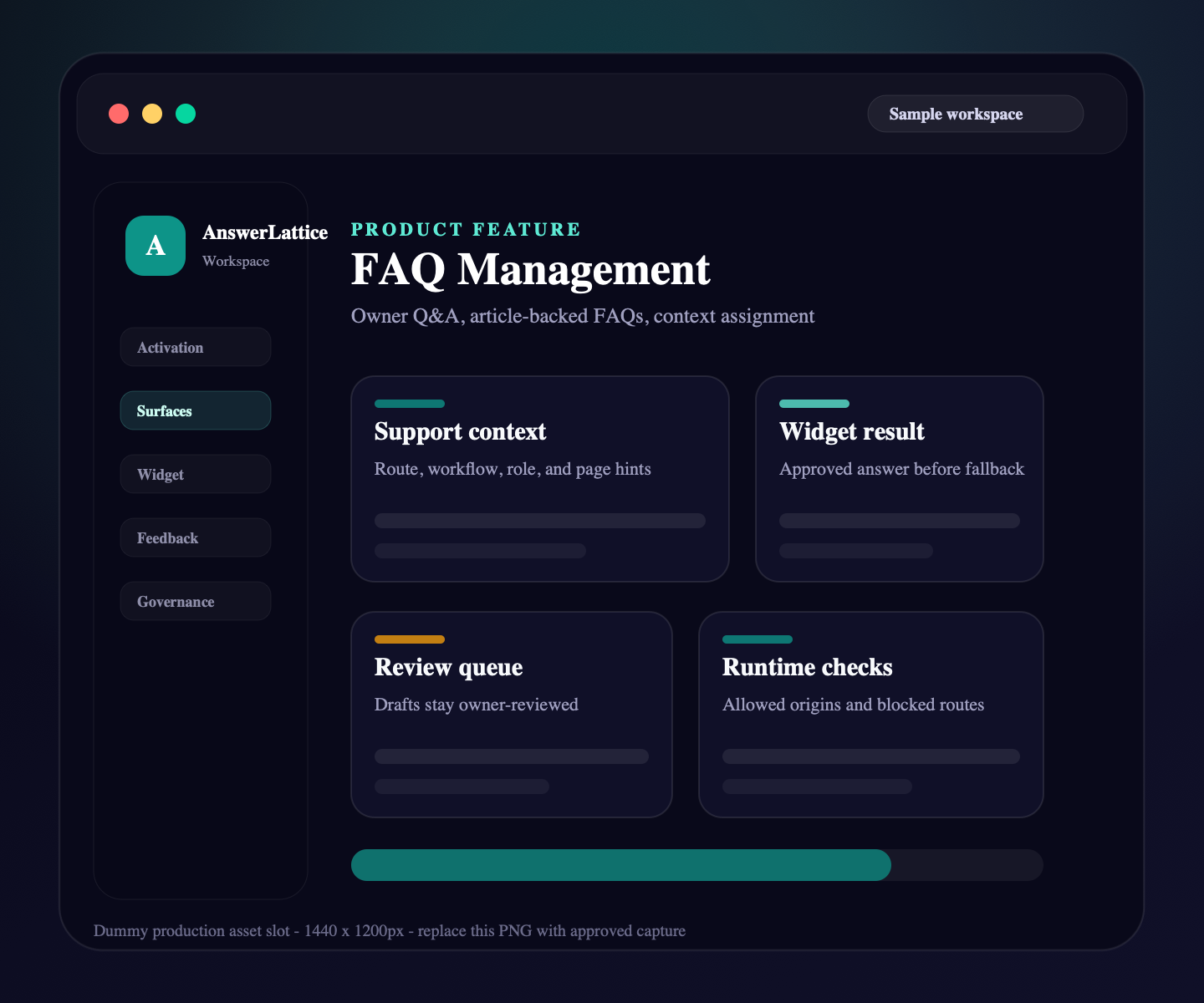Click the PRODUCT FEATURE label
The width and height of the screenshot is (1204, 1003).
coord(466,229)
